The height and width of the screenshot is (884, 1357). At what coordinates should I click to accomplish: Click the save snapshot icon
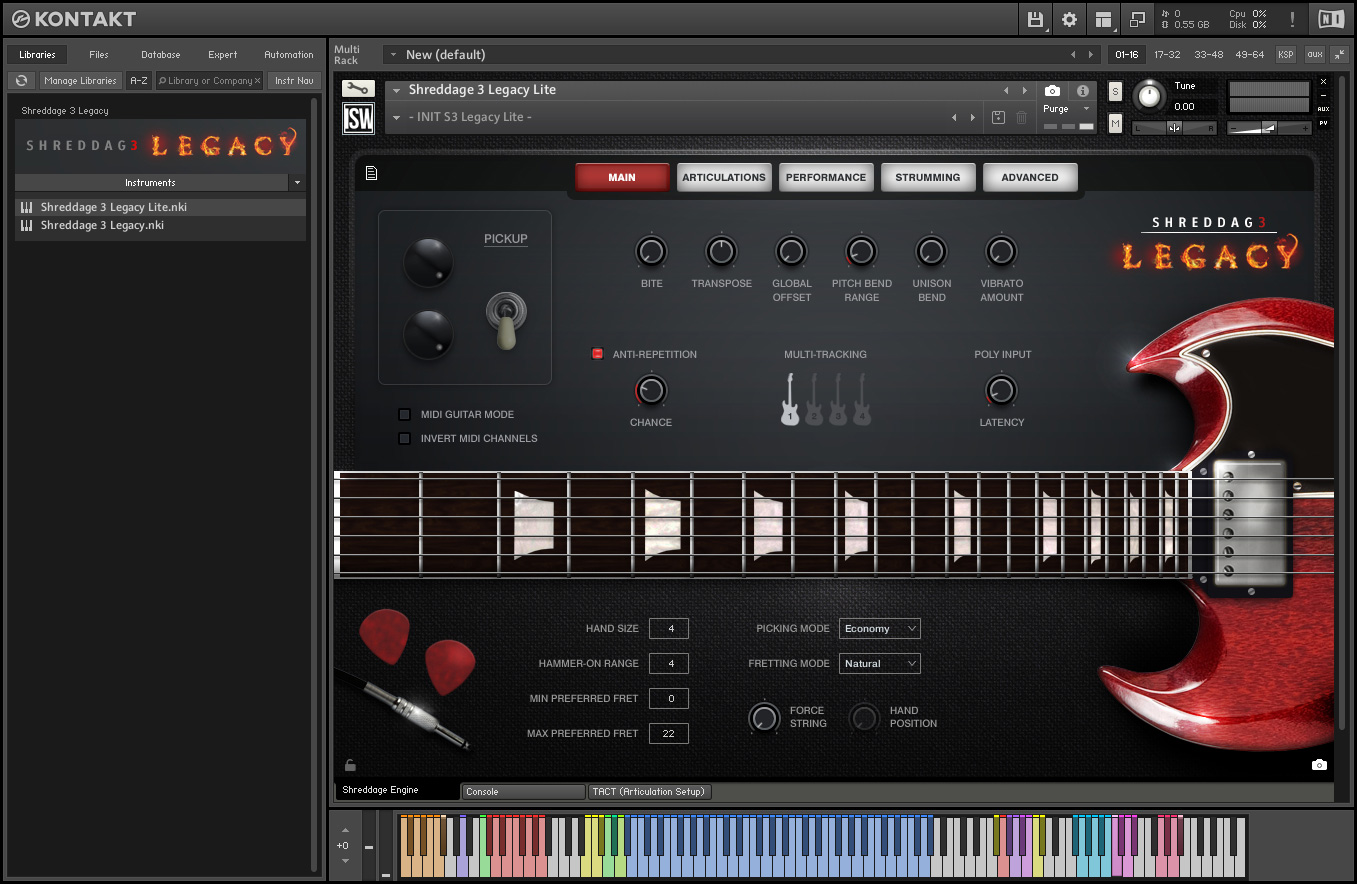(998, 117)
